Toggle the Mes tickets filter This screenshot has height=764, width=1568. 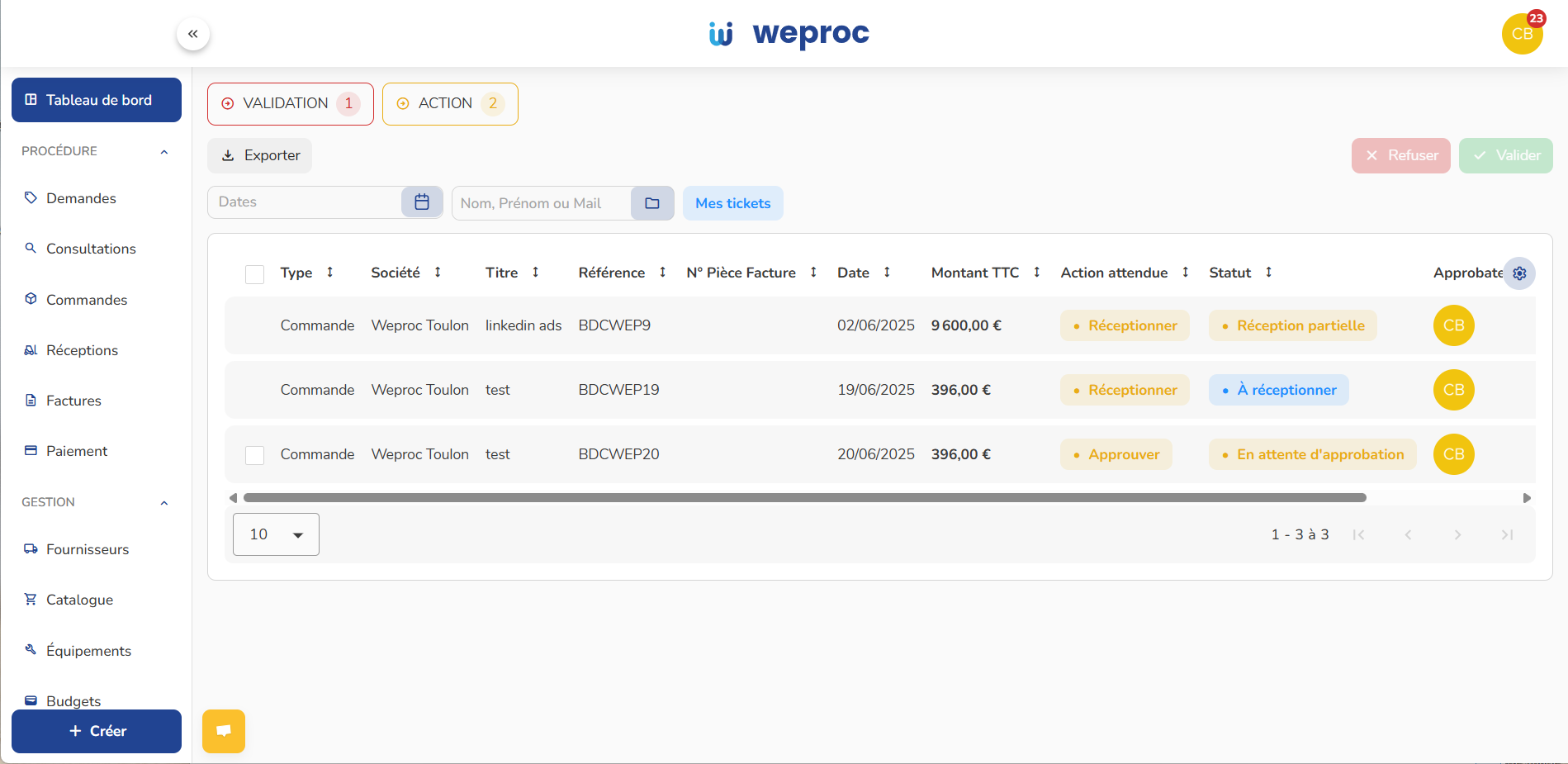point(732,203)
